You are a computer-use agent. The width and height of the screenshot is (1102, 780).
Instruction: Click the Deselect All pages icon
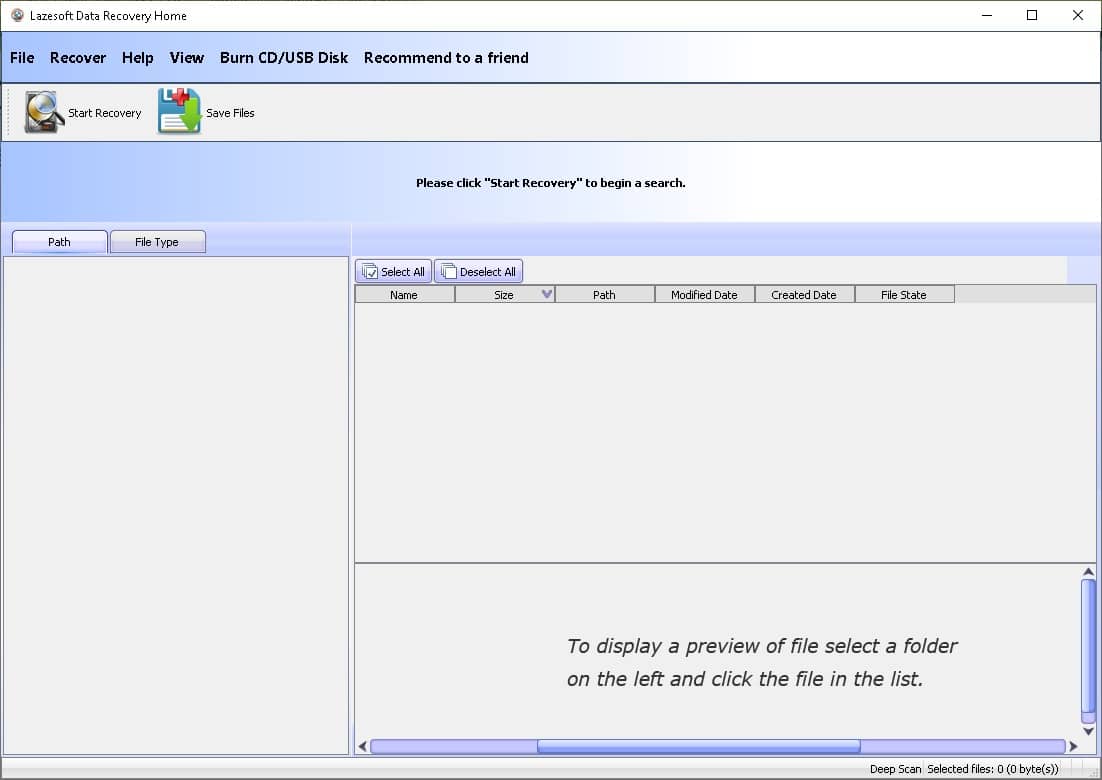click(x=448, y=272)
